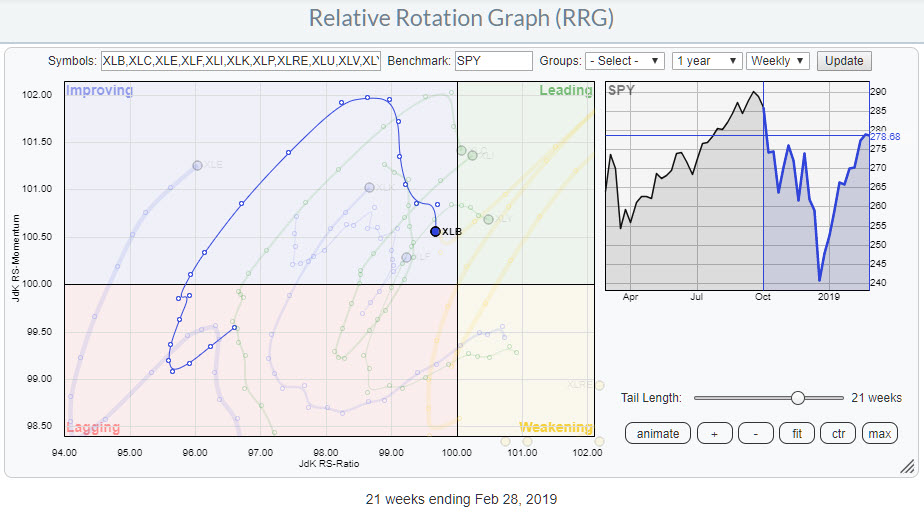The height and width of the screenshot is (512, 924).
Task: Click the faded XLK sector marker
Action: [369, 187]
